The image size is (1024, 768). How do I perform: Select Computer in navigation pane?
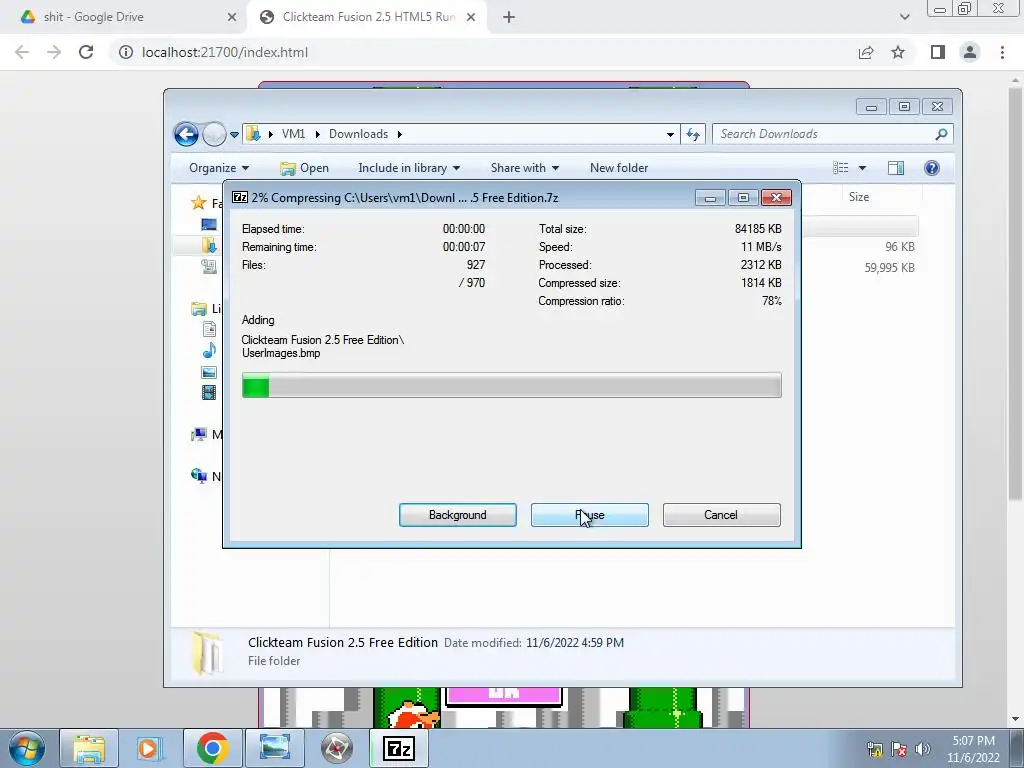(x=199, y=434)
